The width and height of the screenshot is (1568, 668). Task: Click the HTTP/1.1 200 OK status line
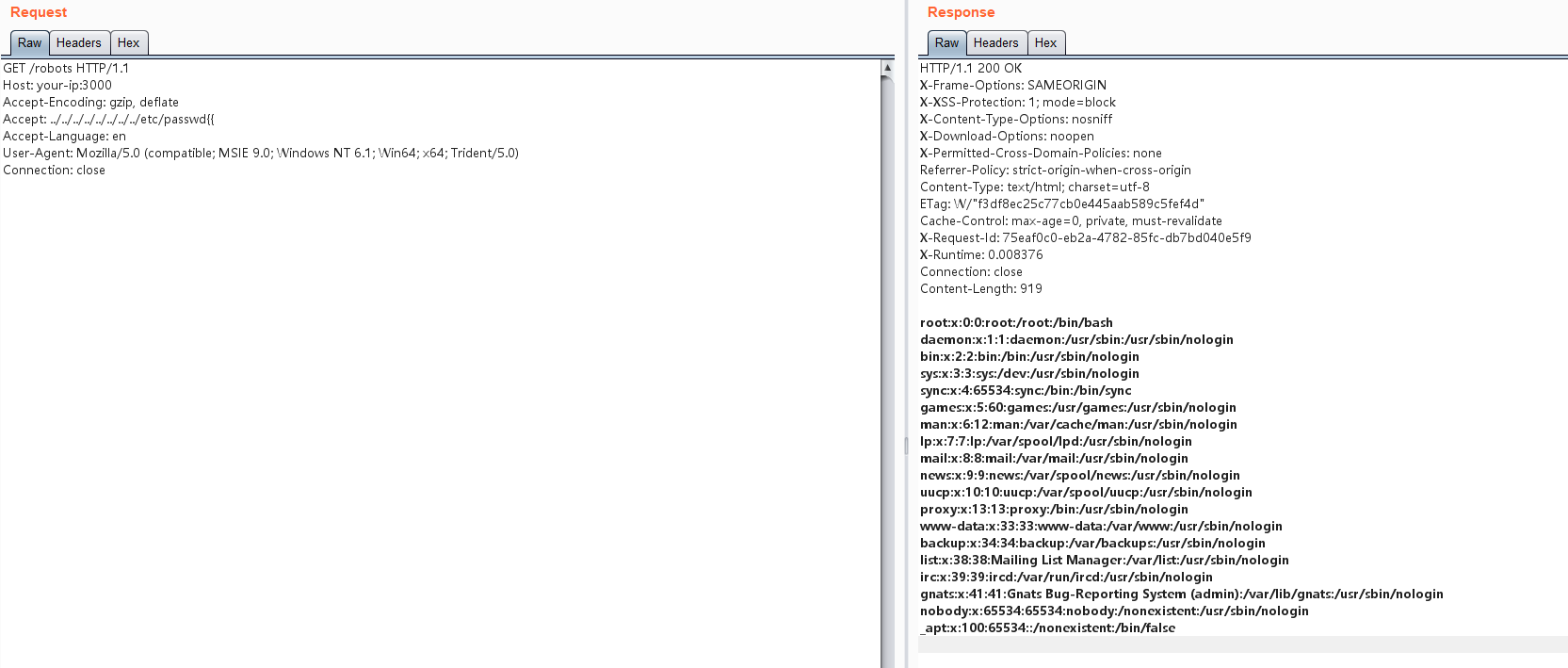971,69
